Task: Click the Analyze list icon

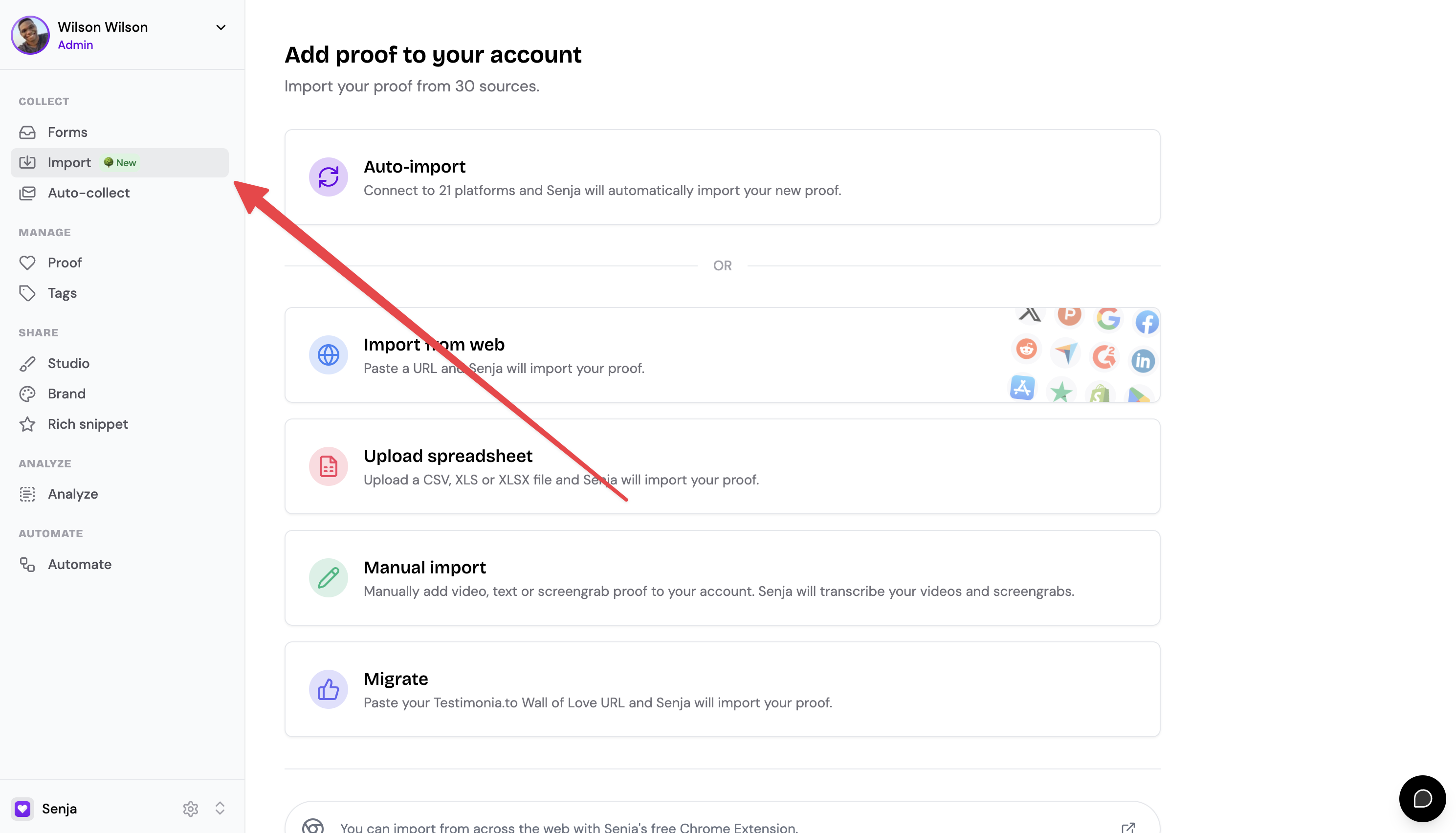Action: [x=27, y=494]
